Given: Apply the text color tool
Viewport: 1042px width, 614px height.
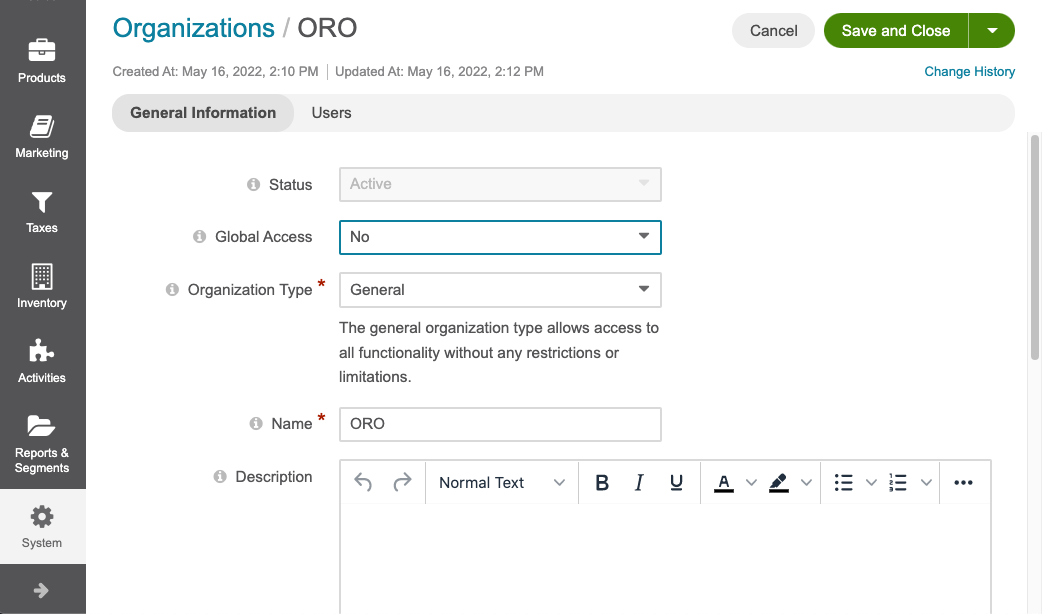Looking at the screenshot, I should pyautogui.click(x=724, y=482).
